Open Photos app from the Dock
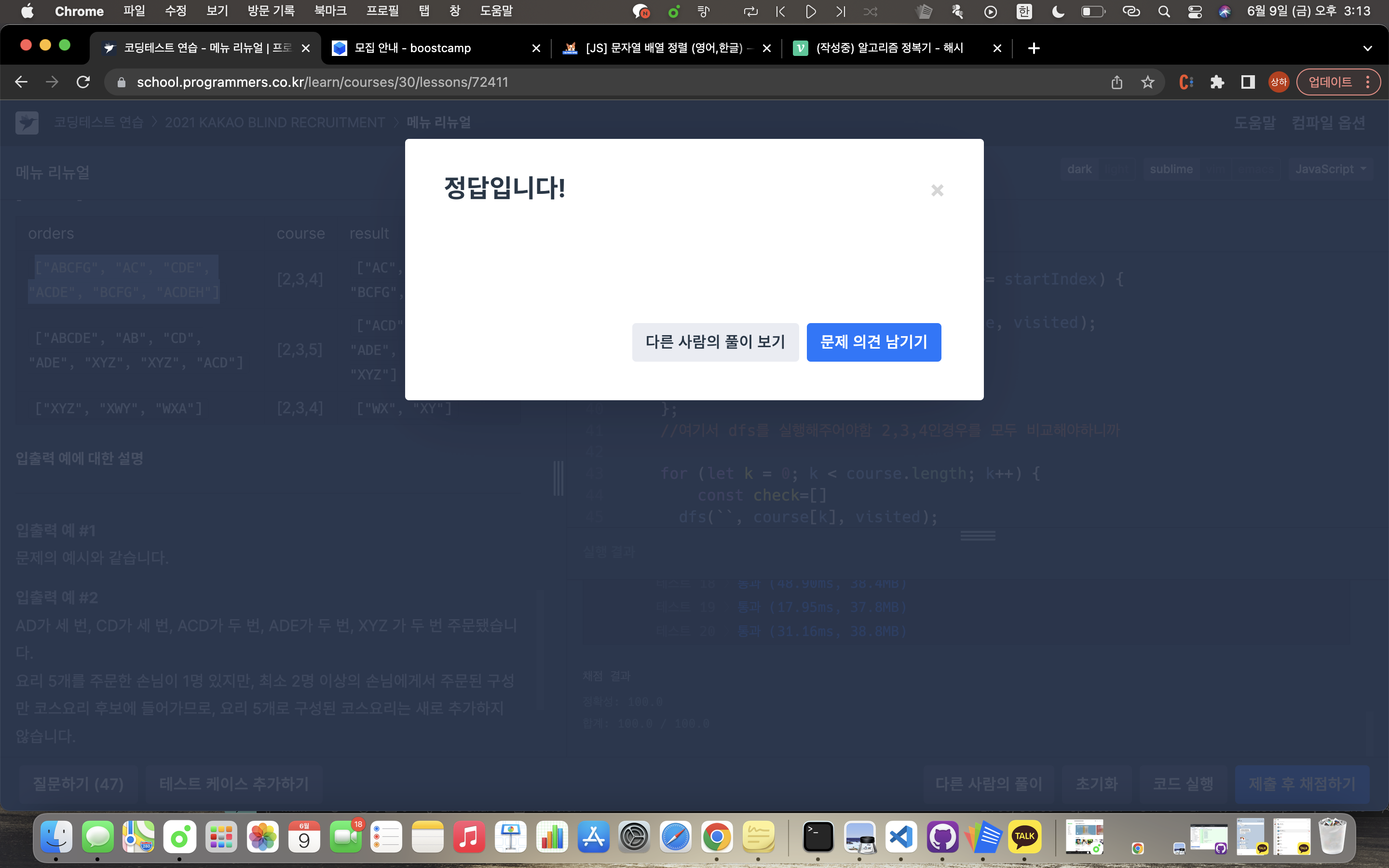Image resolution: width=1389 pixels, height=868 pixels. point(262,837)
